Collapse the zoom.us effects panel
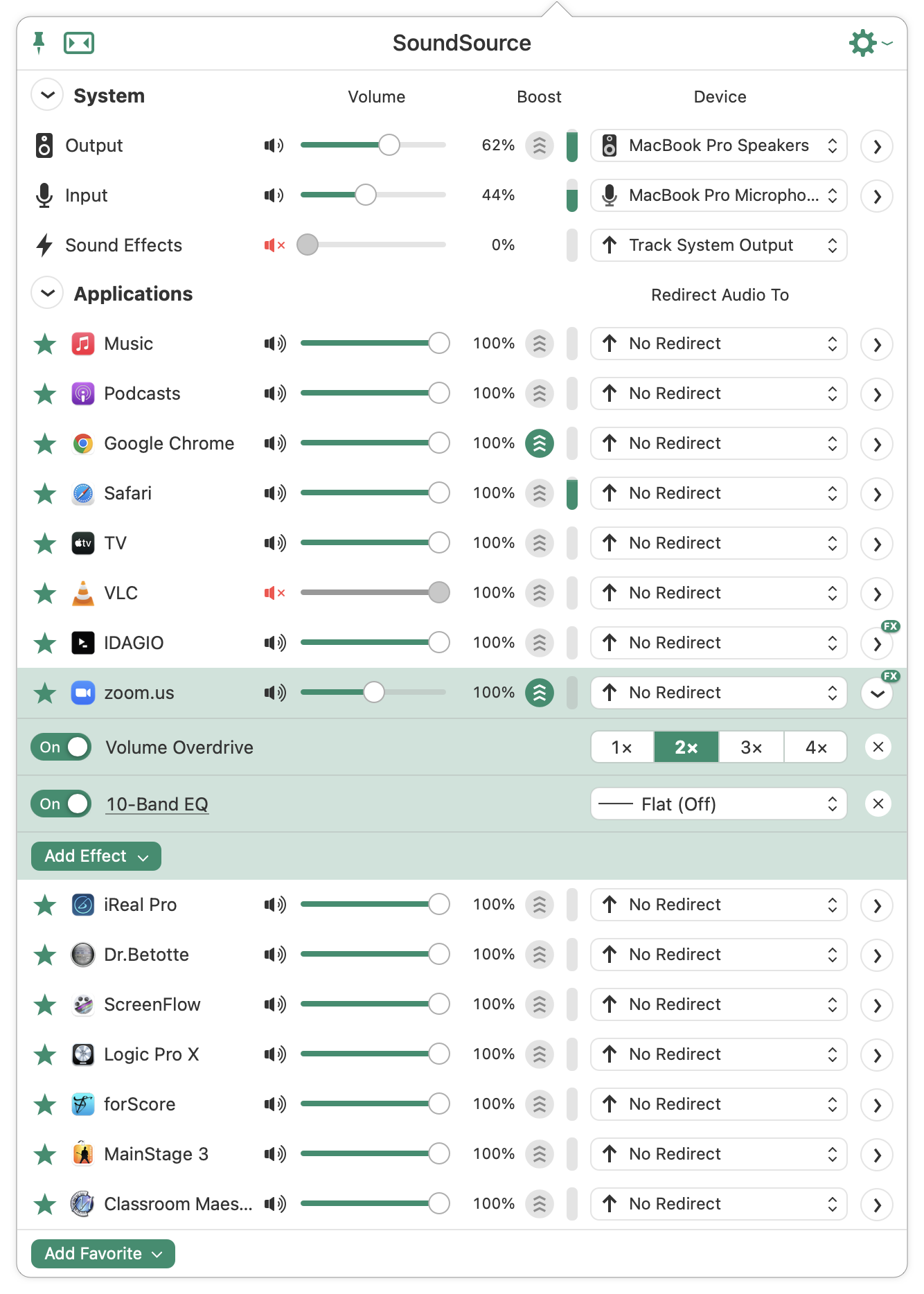 tap(877, 693)
